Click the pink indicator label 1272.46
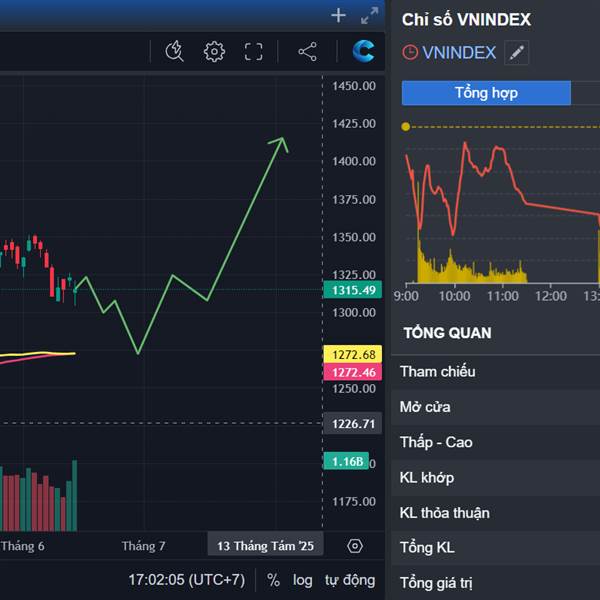This screenshot has width=600, height=600. (352, 372)
